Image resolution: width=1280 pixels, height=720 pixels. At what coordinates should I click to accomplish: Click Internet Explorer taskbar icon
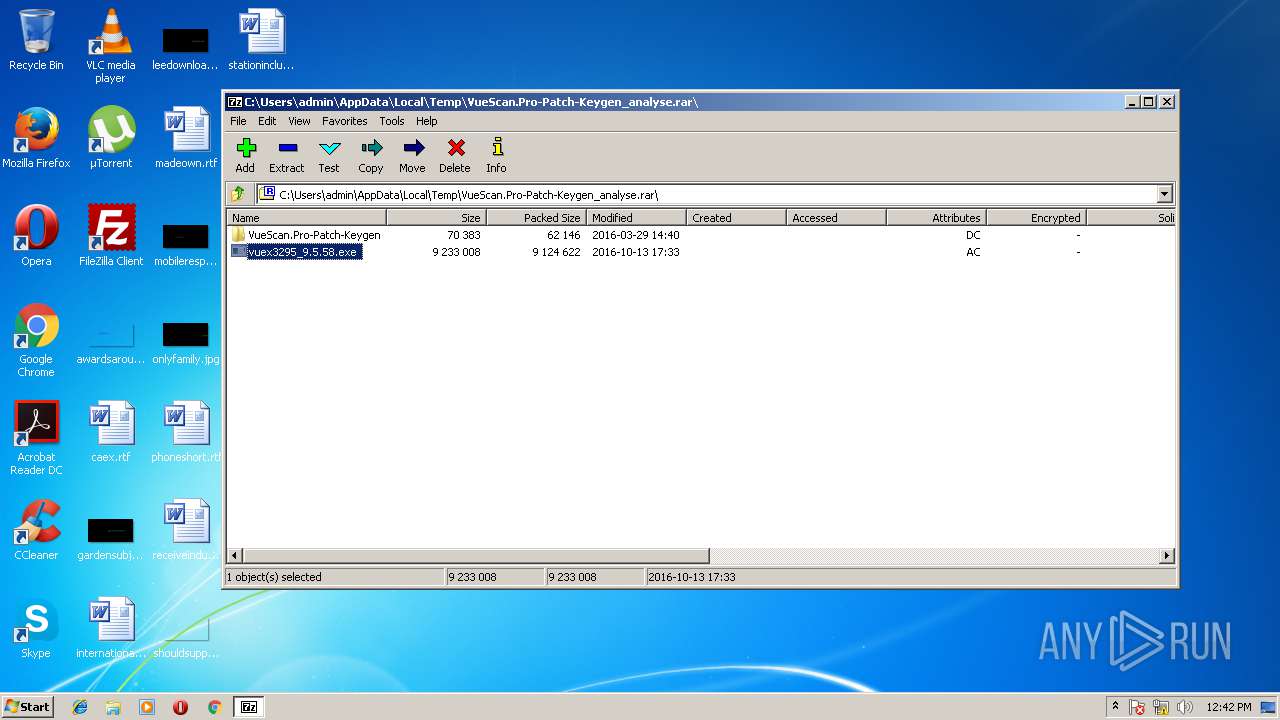point(80,707)
